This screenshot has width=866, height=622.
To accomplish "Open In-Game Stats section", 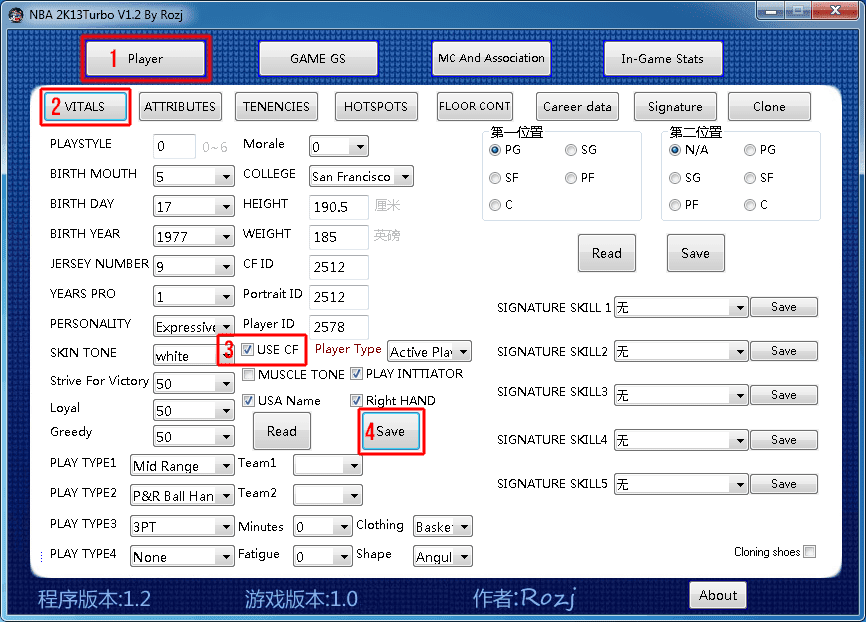I will (663, 59).
